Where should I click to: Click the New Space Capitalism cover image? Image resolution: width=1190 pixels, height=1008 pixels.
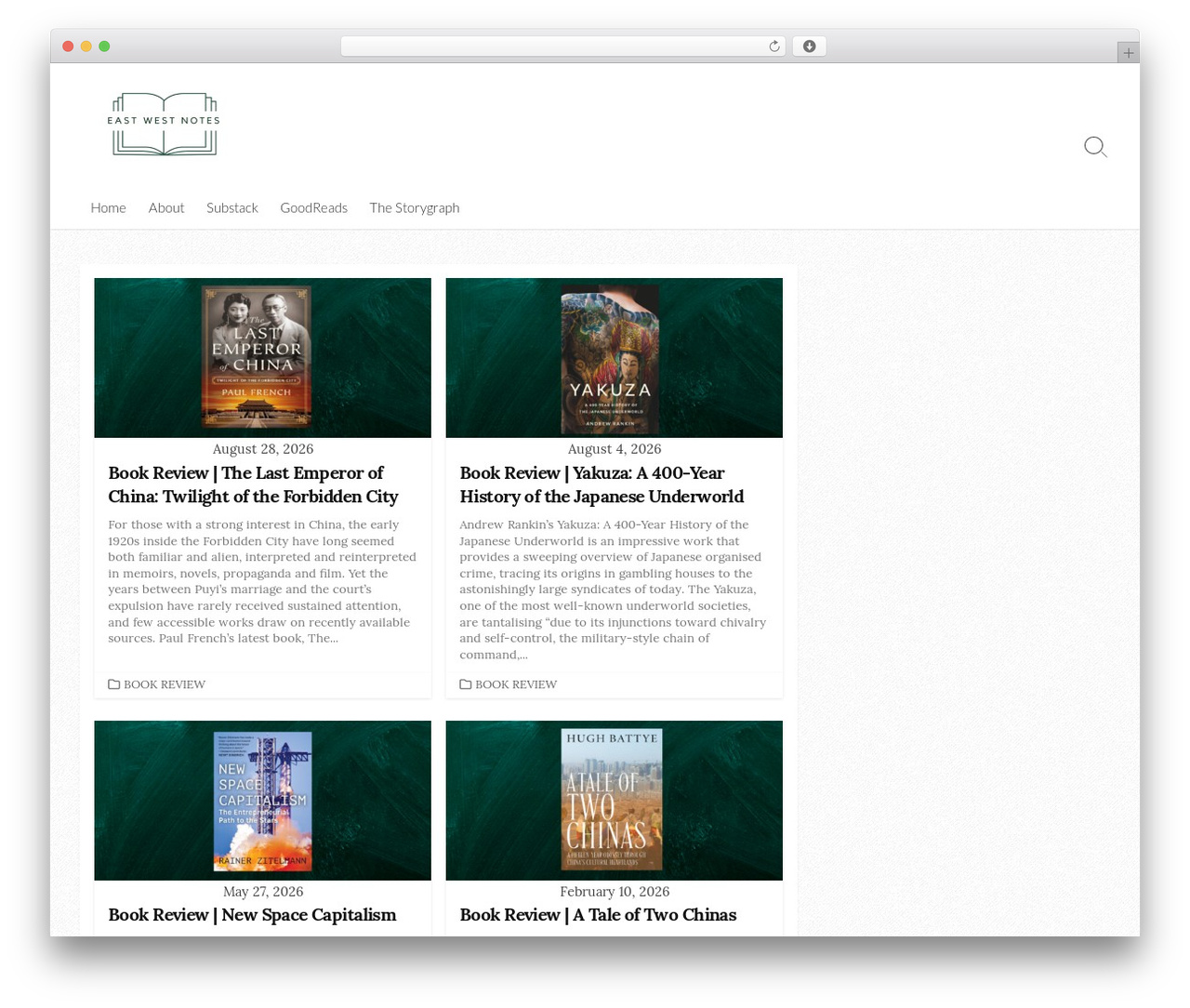pos(262,801)
